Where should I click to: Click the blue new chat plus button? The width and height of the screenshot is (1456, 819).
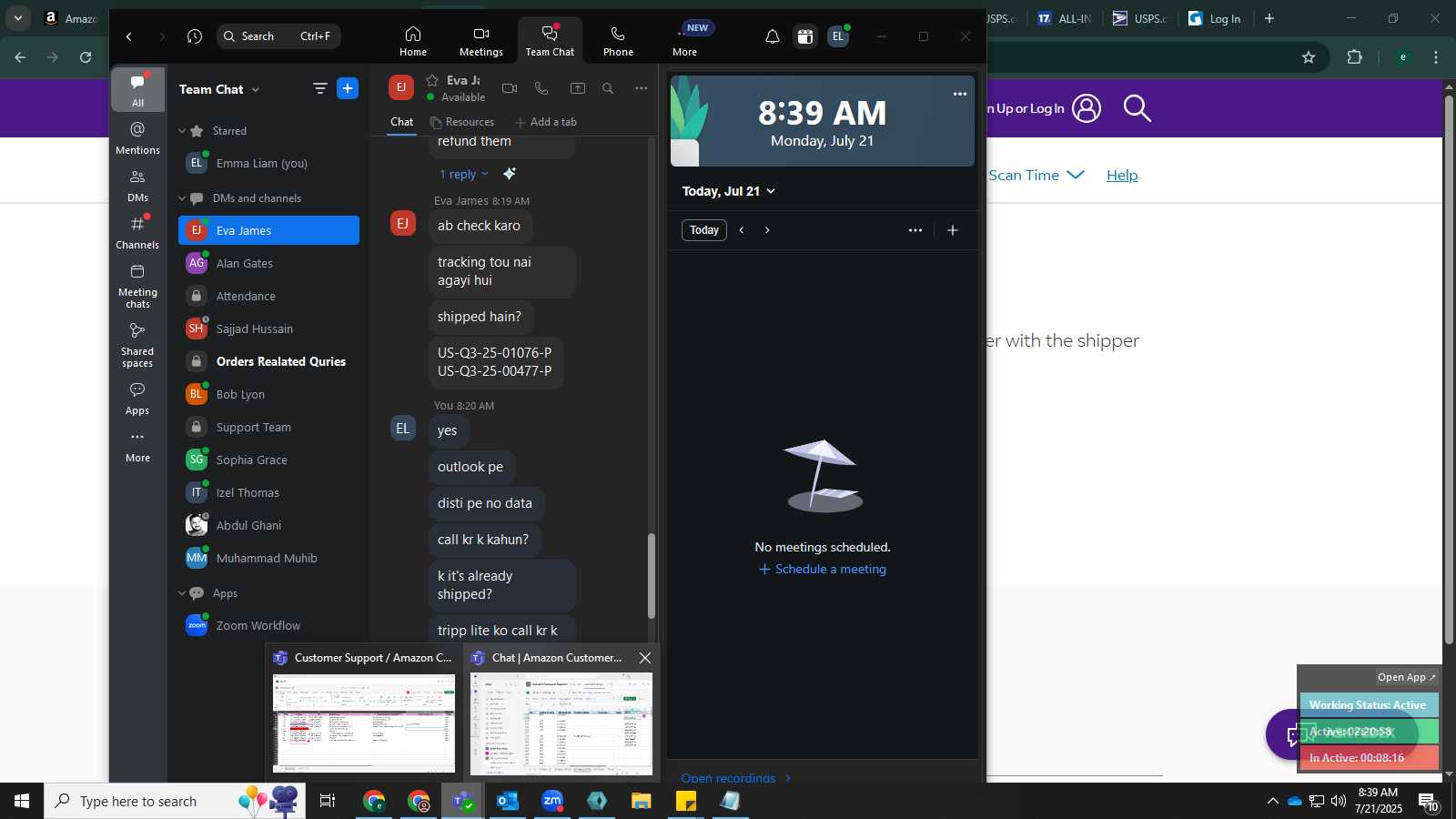(x=348, y=88)
